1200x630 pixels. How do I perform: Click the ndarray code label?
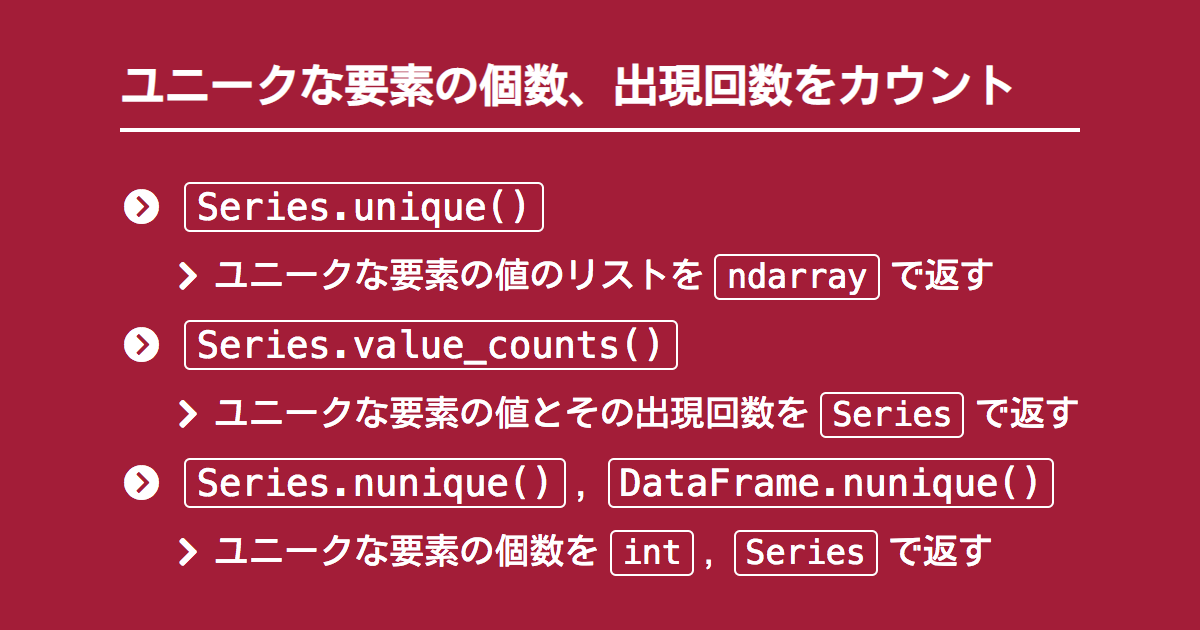click(797, 277)
